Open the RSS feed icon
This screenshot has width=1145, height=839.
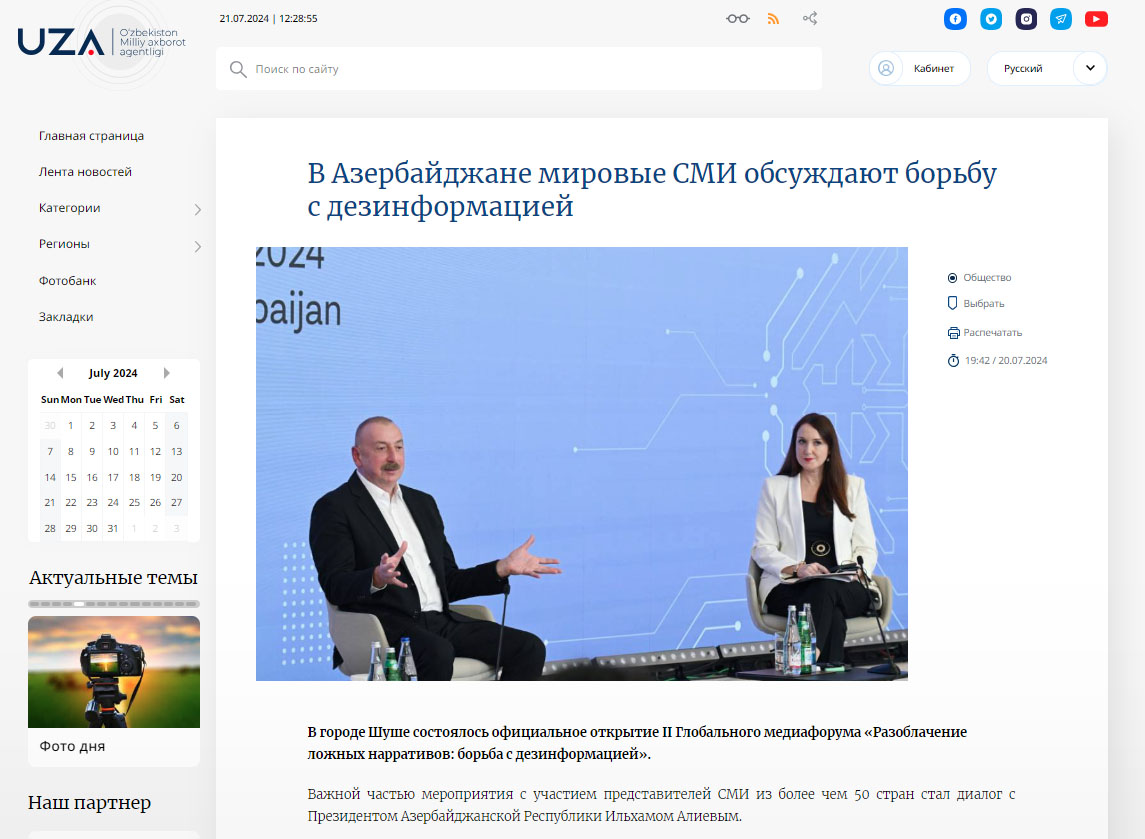[x=773, y=19]
